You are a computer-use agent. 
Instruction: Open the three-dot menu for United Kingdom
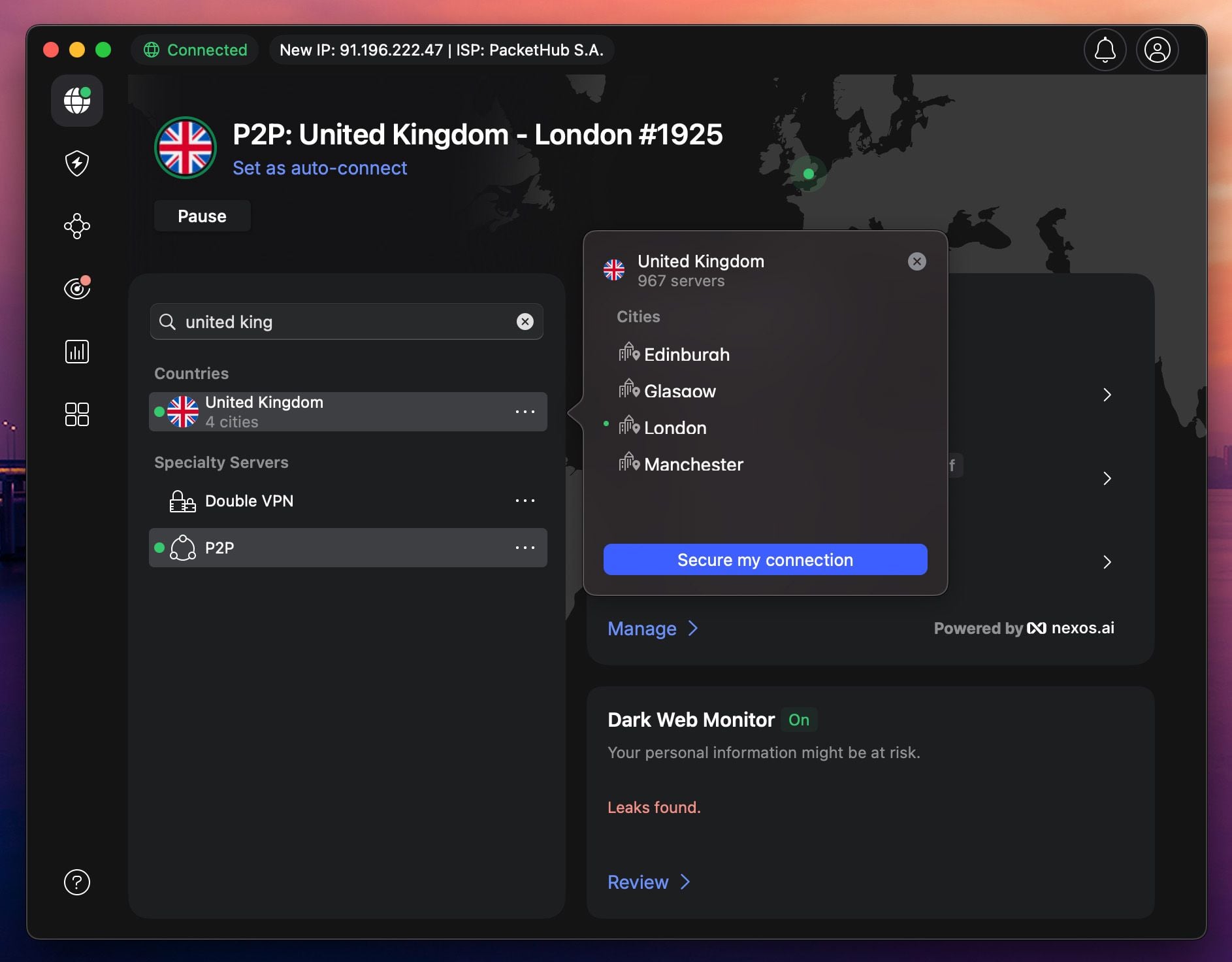pos(526,412)
